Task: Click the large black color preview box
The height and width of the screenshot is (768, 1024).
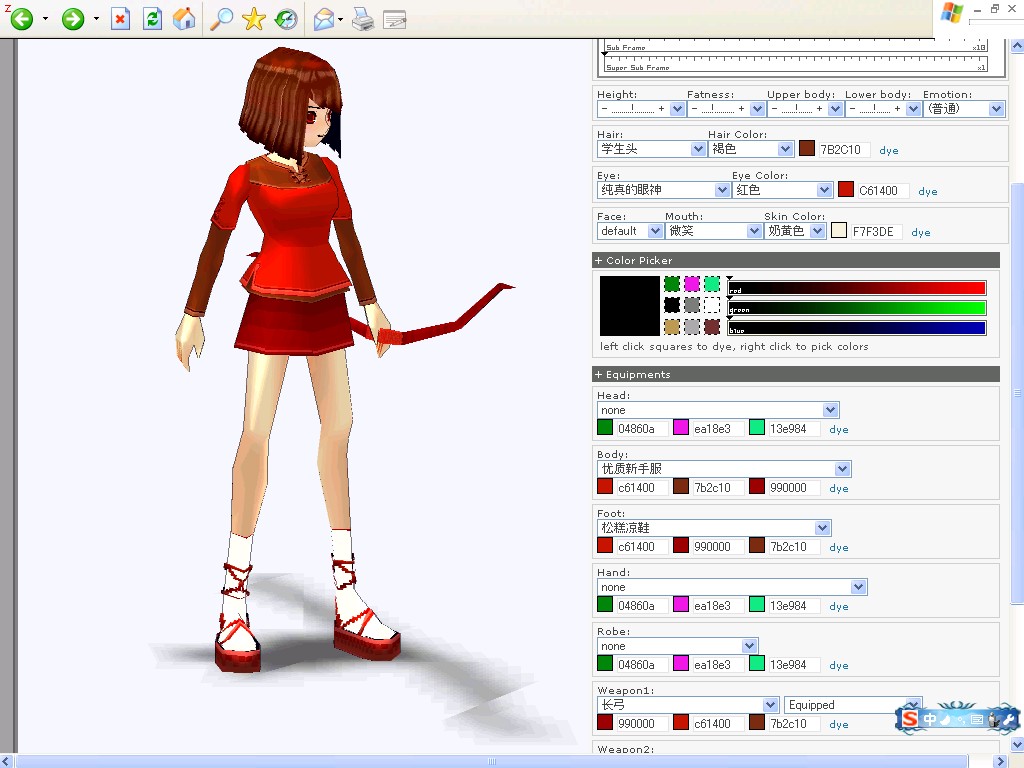Action: pos(630,306)
